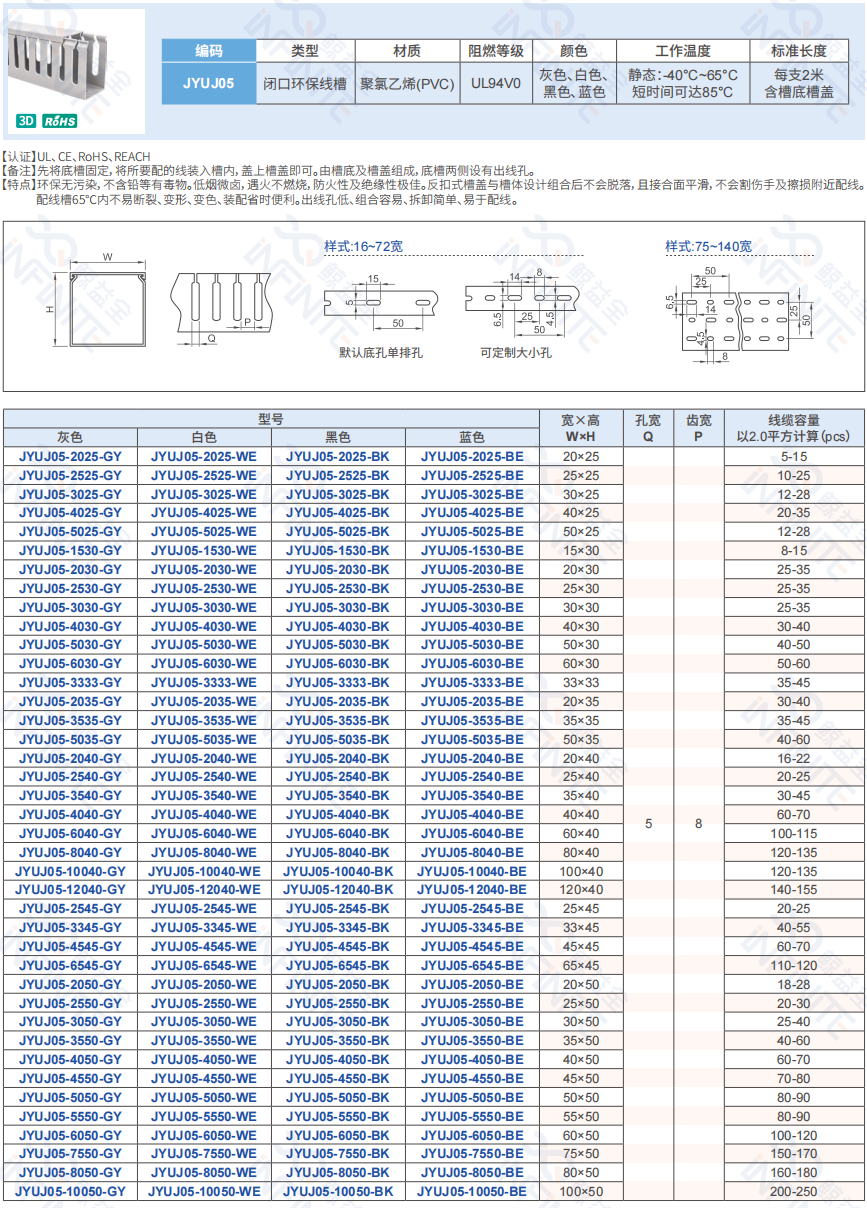
Task: Click the 蓝色 column header
Action: coord(472,437)
